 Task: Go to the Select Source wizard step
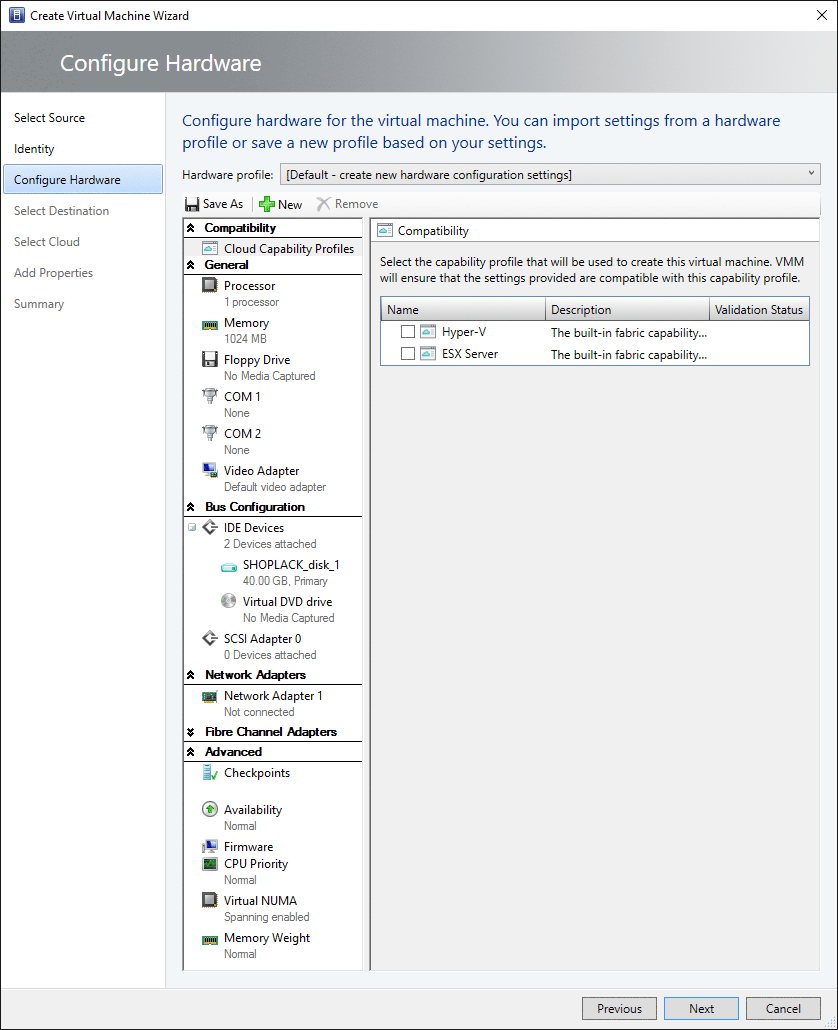click(49, 118)
